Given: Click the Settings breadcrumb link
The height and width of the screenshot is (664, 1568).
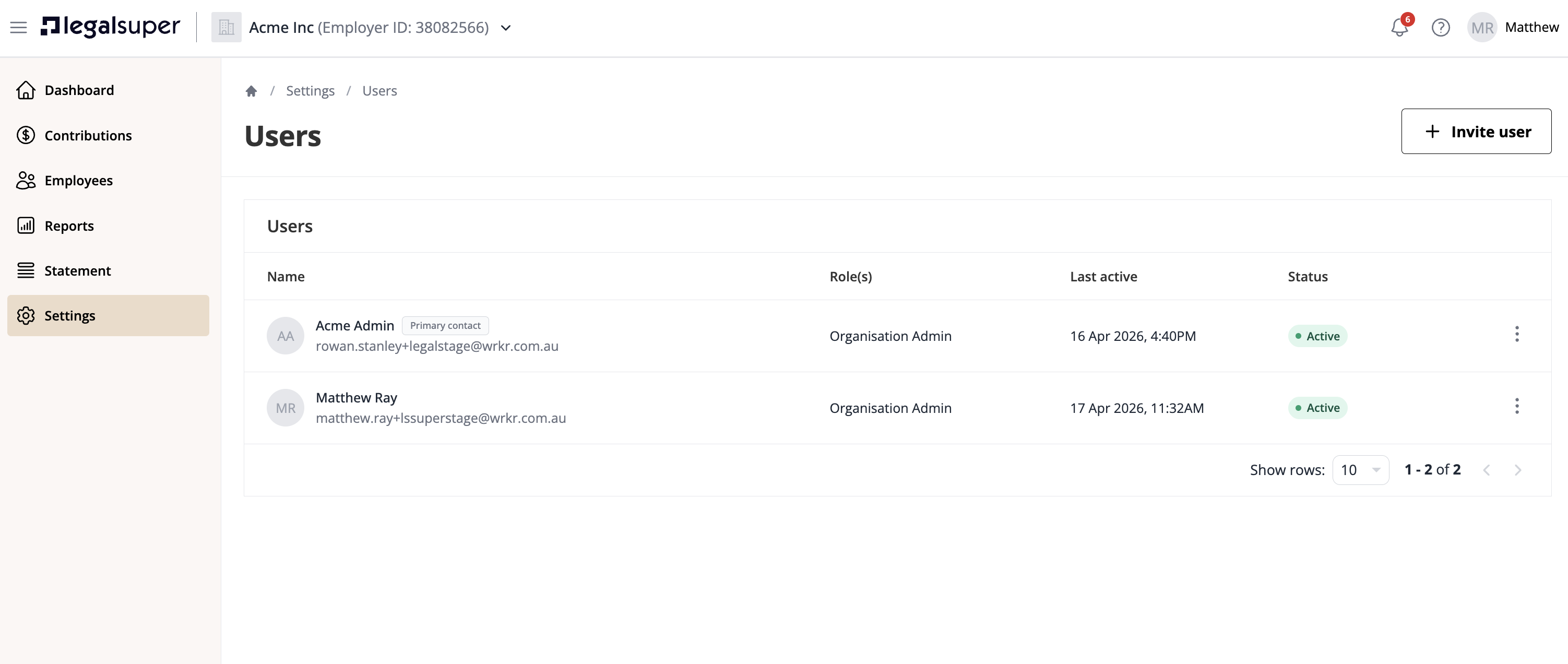Looking at the screenshot, I should 310,91.
